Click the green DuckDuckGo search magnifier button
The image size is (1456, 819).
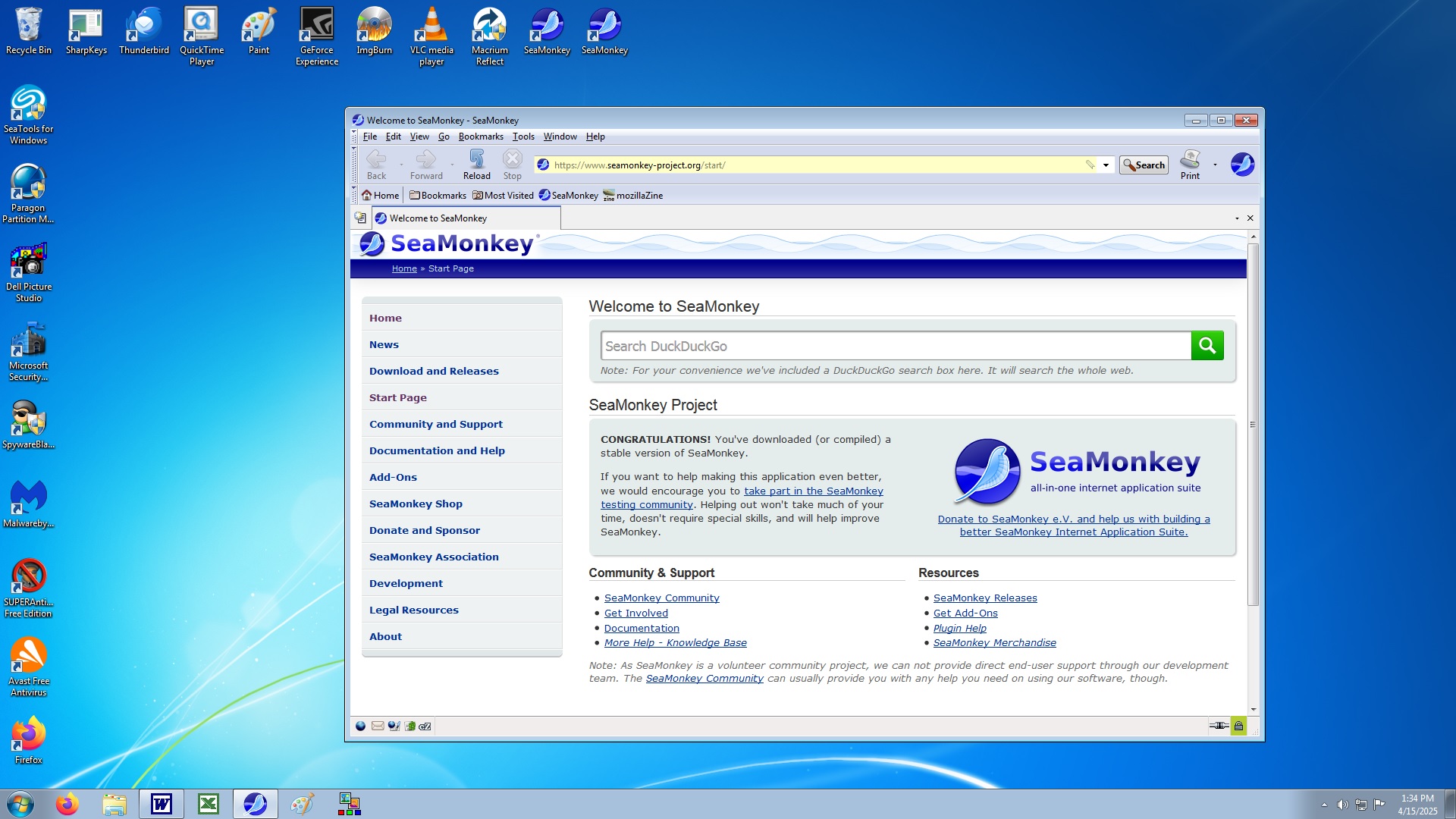tap(1207, 346)
